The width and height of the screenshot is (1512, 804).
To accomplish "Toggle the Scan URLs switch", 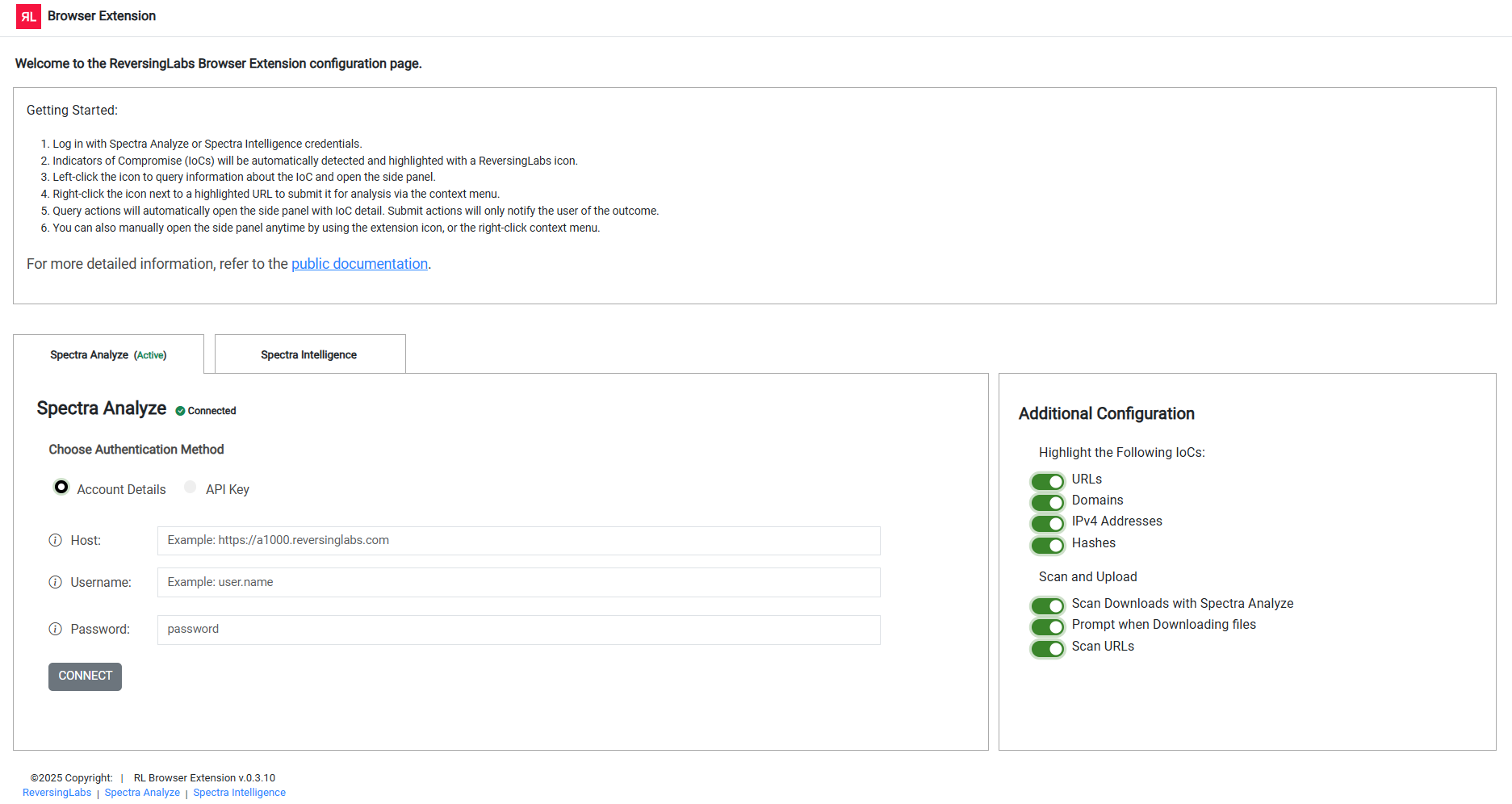I will click(1048, 648).
